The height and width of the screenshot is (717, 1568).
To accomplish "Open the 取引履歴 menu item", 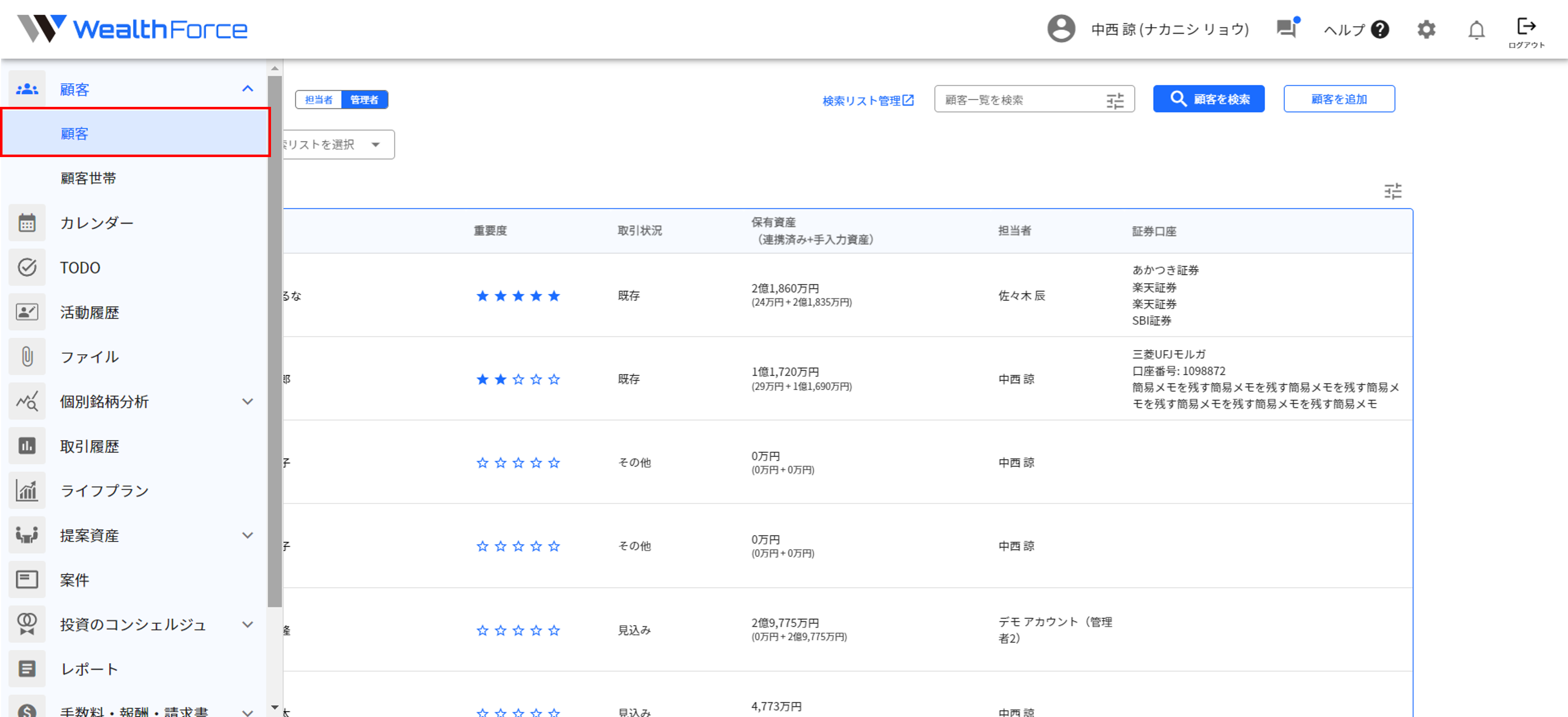I will [x=89, y=446].
